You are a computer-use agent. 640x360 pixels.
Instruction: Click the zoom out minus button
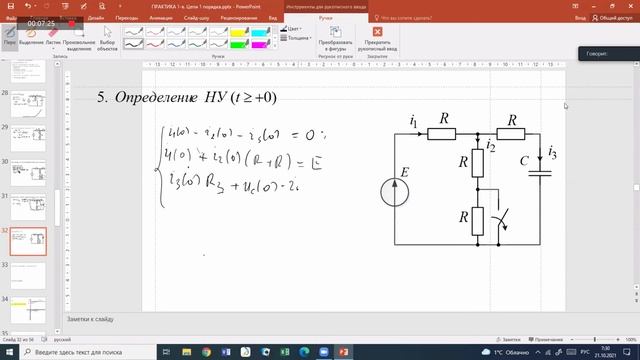click(572, 340)
